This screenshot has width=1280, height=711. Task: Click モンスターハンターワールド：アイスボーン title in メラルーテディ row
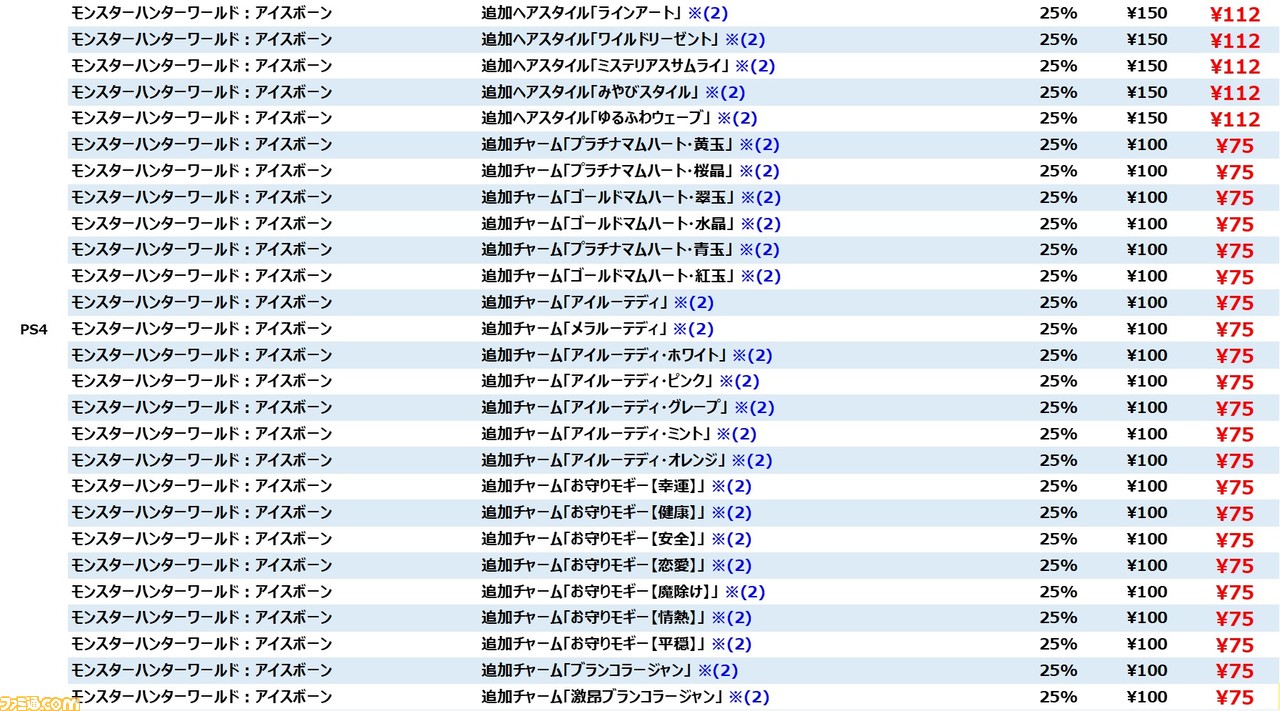[202, 328]
